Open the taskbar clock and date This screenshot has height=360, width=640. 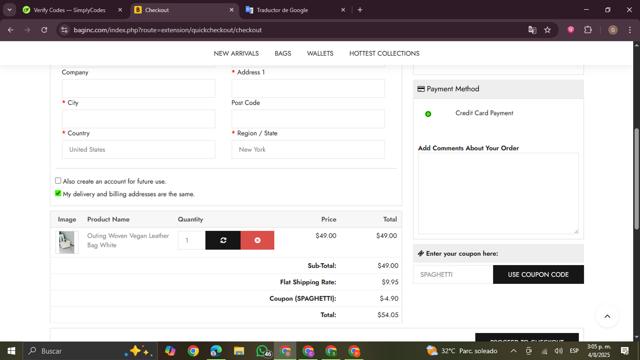pos(599,351)
